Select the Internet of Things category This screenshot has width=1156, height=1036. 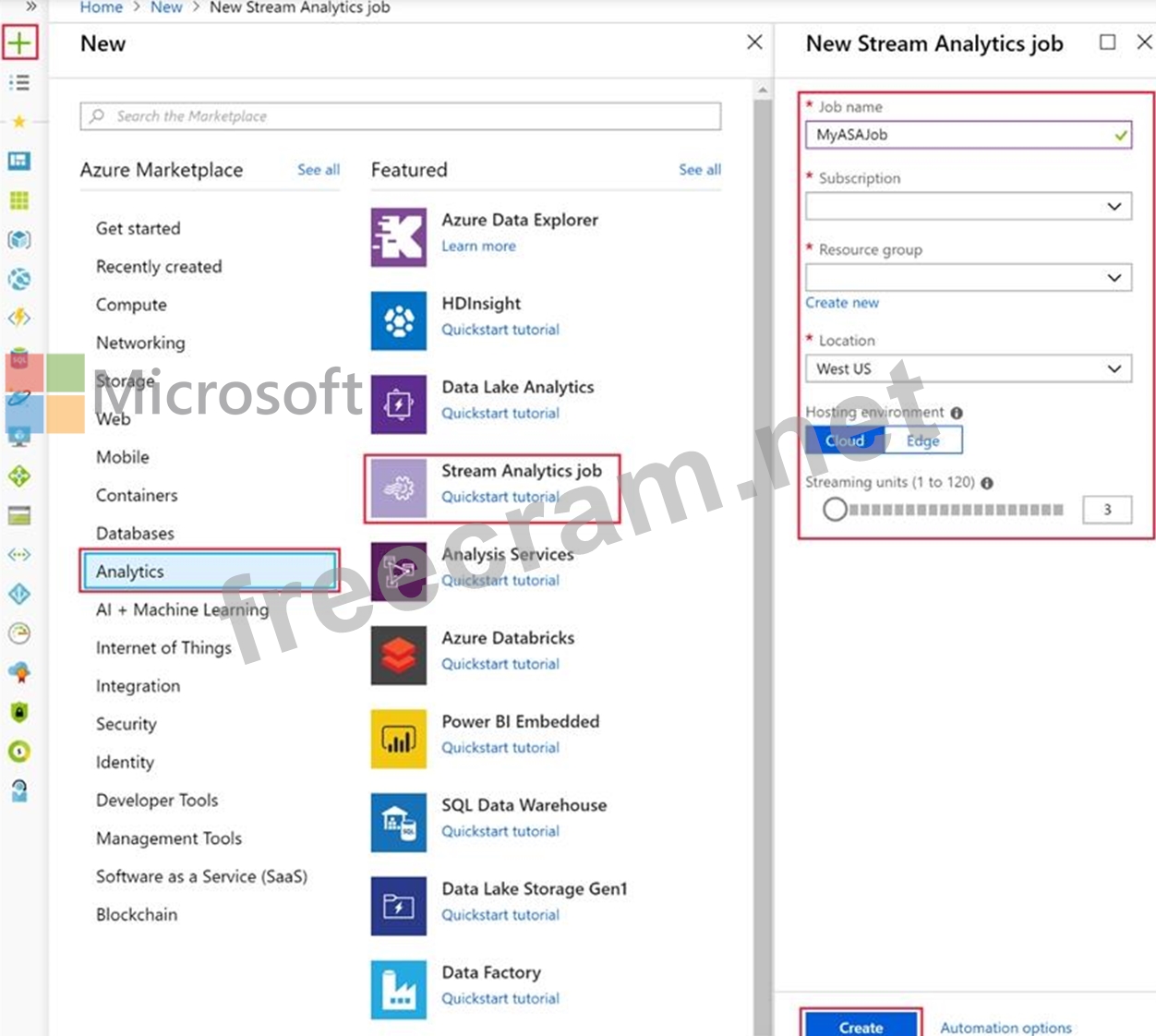coord(163,647)
